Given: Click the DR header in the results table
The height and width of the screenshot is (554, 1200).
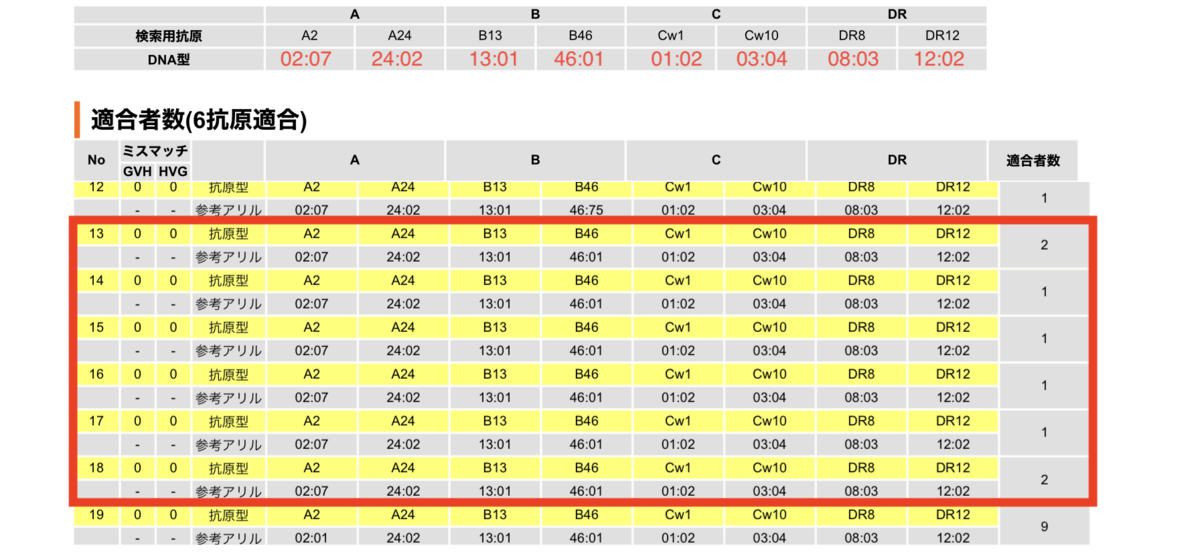Looking at the screenshot, I should [x=896, y=160].
